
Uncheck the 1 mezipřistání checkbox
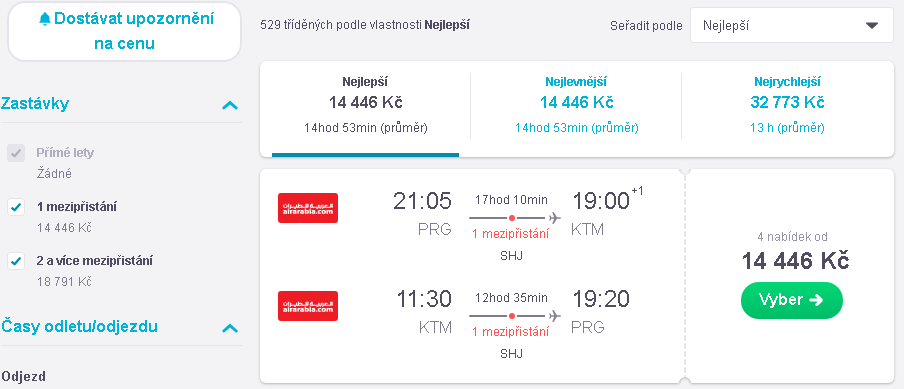click(x=16, y=207)
